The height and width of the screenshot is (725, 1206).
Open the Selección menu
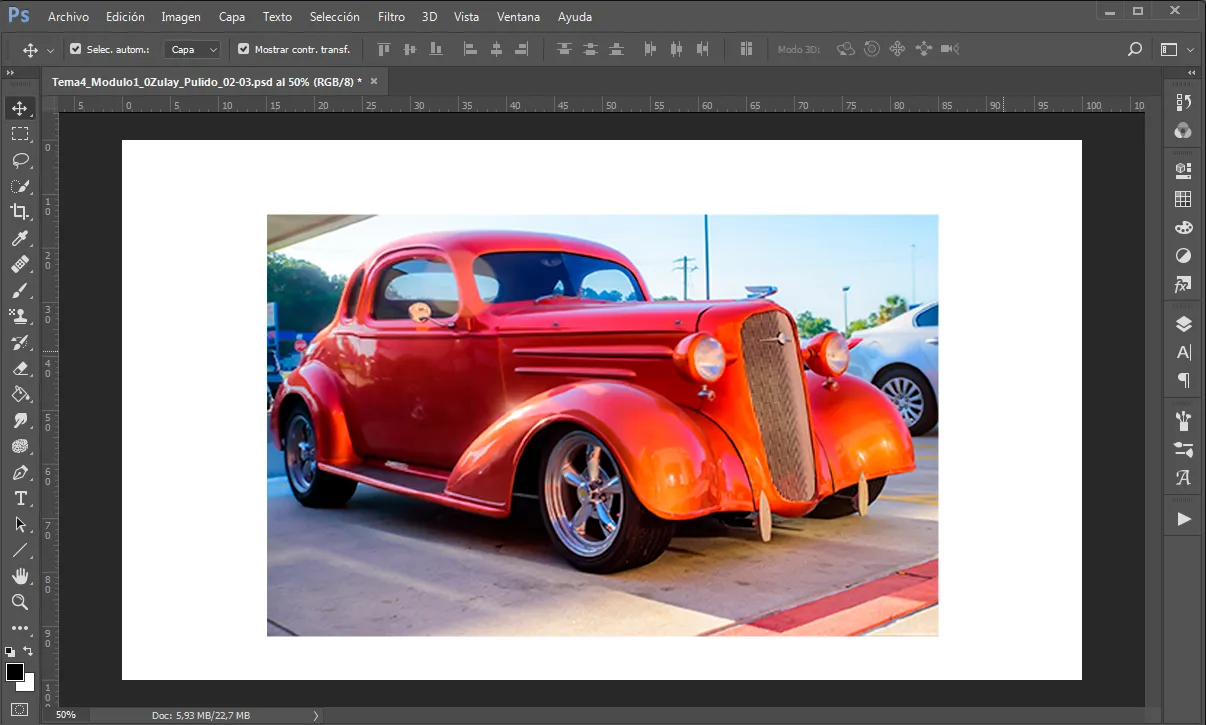click(x=335, y=17)
